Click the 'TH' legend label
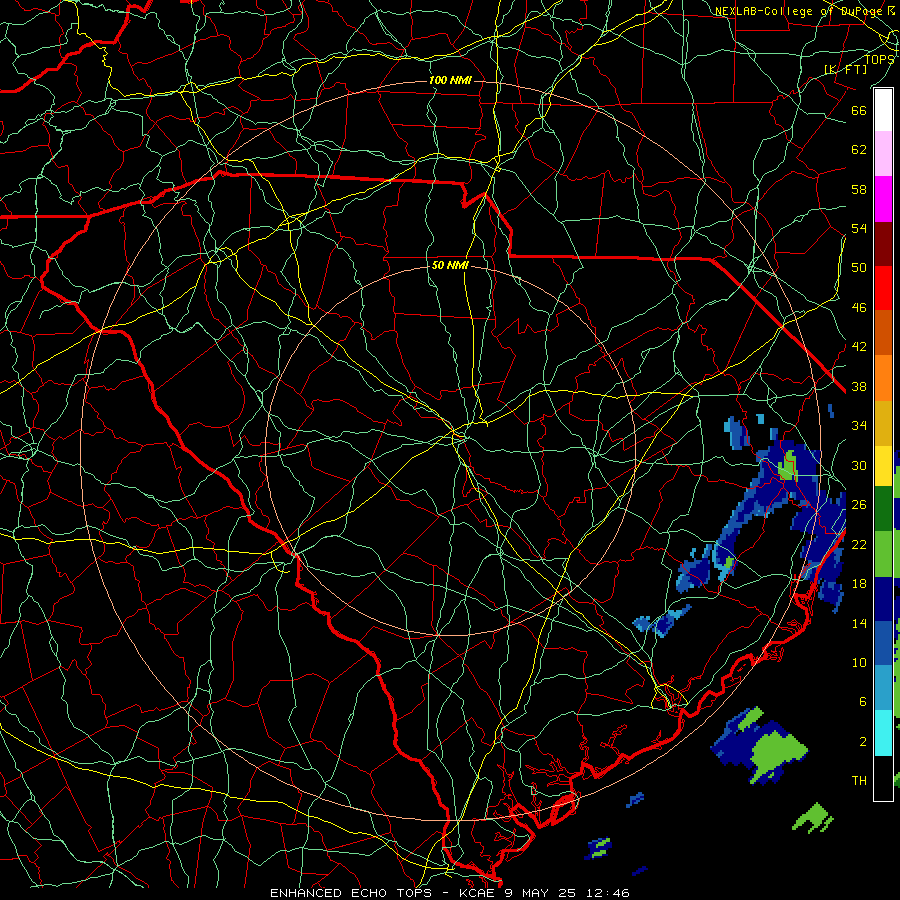The height and width of the screenshot is (900, 900). pos(859,781)
